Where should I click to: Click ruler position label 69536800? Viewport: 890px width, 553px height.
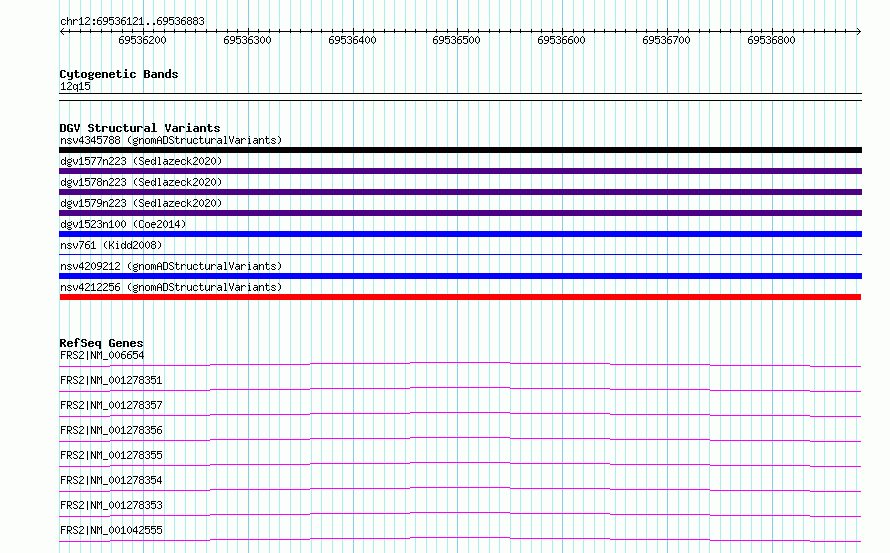click(771, 40)
